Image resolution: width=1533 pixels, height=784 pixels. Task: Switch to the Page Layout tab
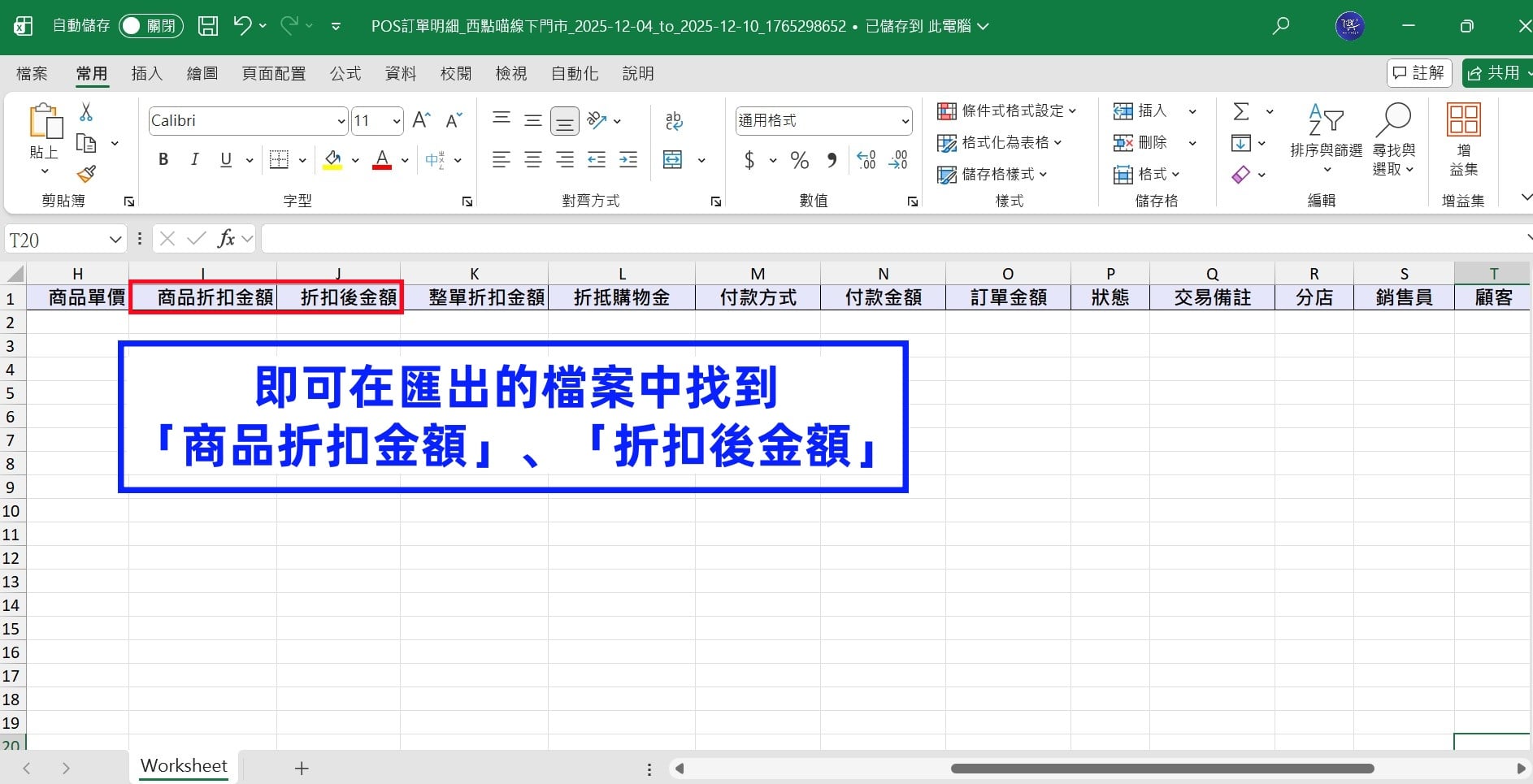point(274,73)
